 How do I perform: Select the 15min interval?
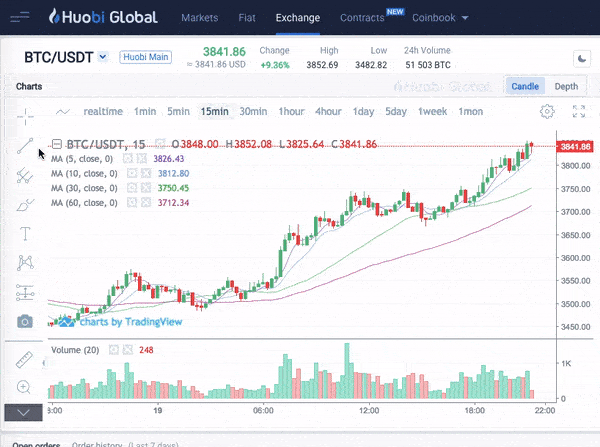point(215,111)
